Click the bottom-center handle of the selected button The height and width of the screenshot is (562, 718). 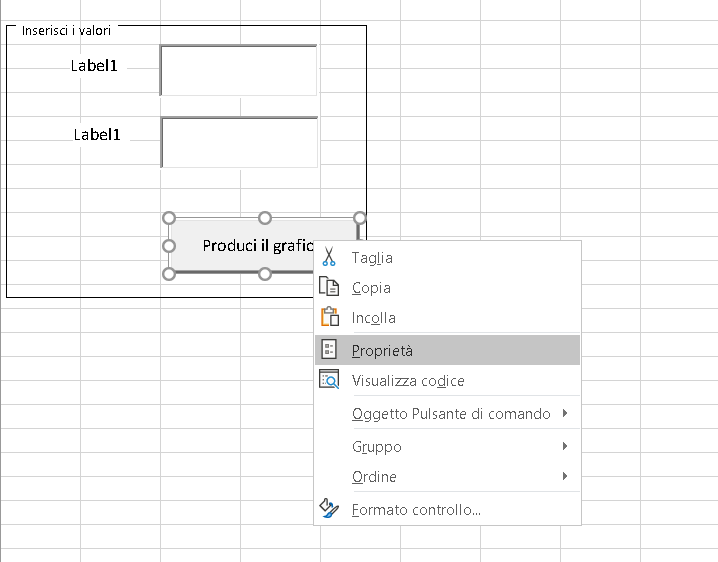click(265, 274)
